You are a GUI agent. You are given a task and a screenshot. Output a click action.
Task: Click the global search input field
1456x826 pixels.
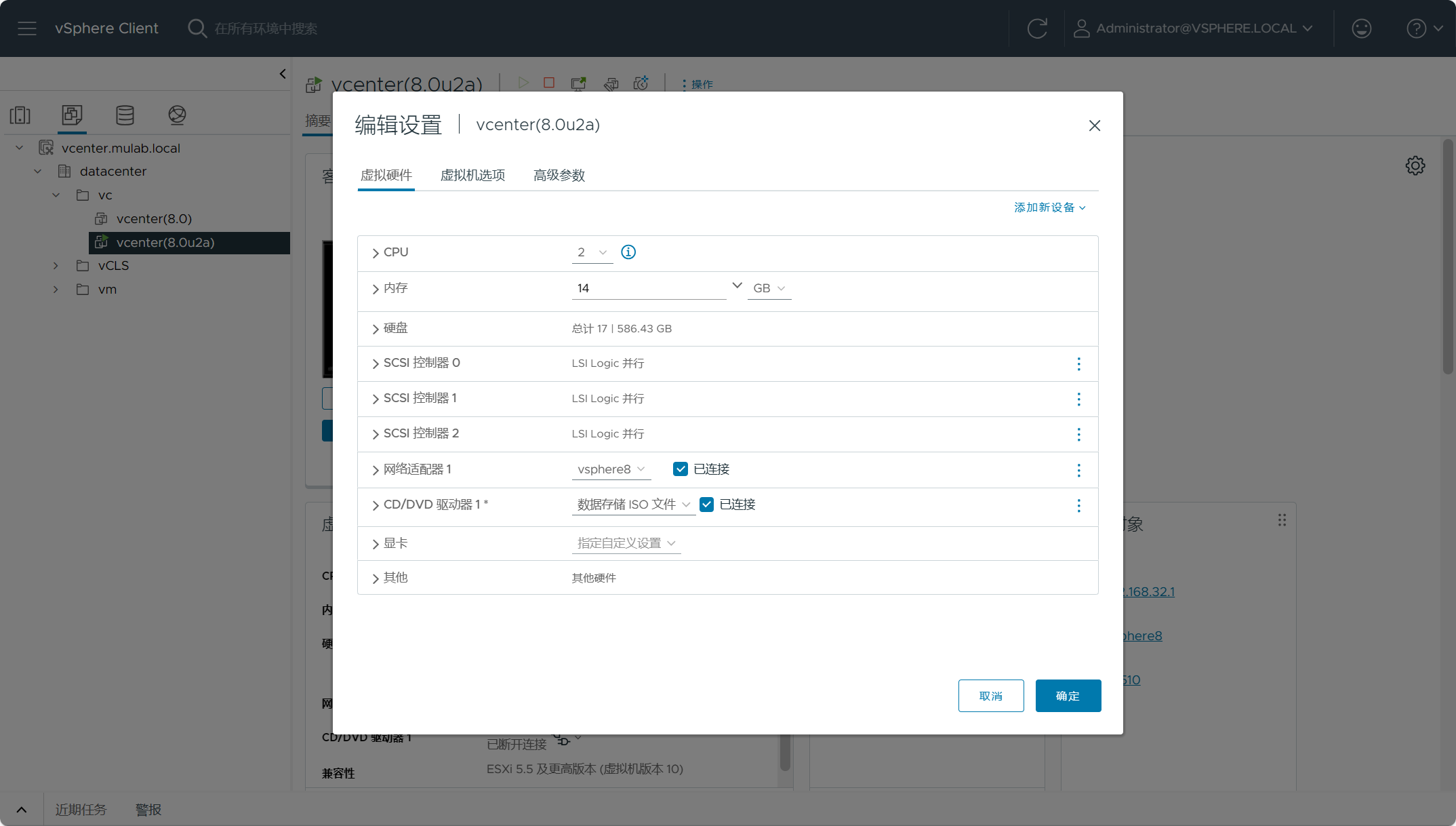pos(266,28)
